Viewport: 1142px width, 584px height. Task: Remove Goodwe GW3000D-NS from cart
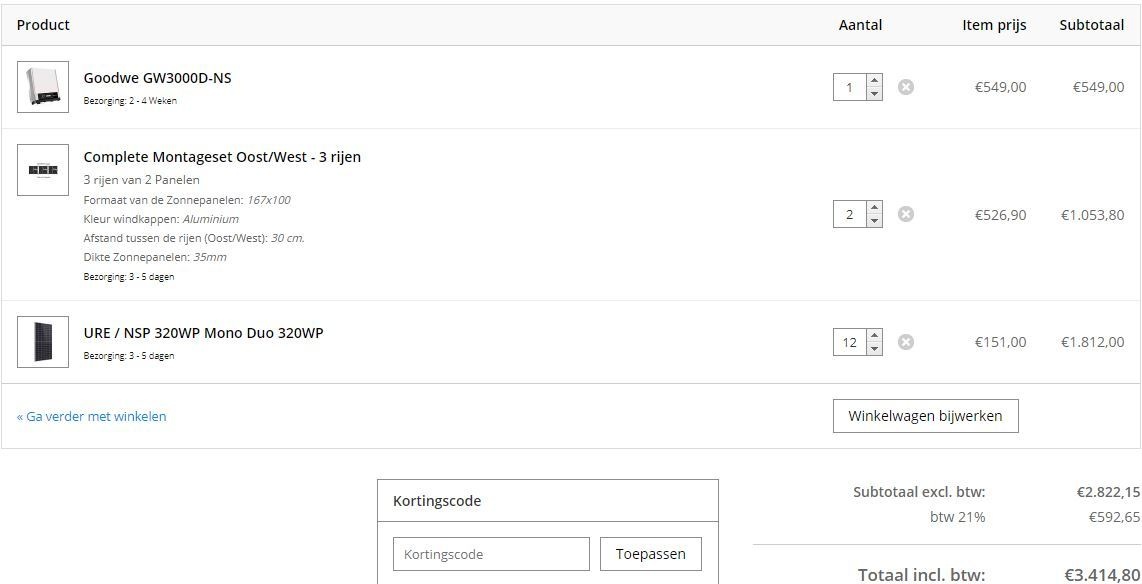pyautogui.click(x=906, y=87)
